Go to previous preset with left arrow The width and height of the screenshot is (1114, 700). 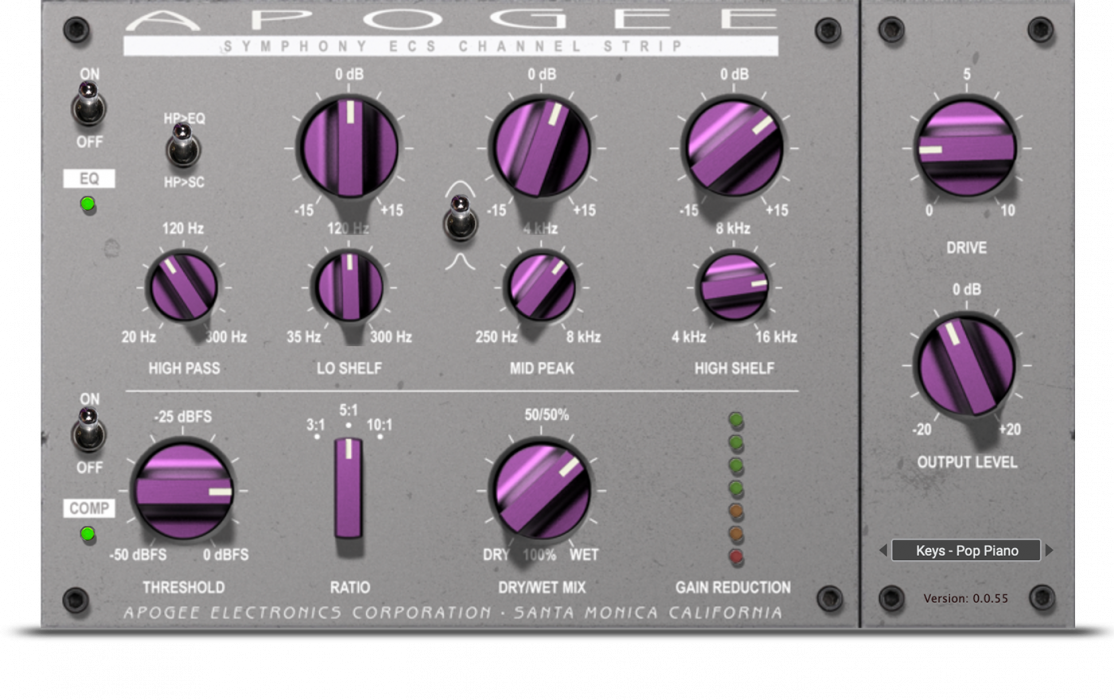(883, 551)
